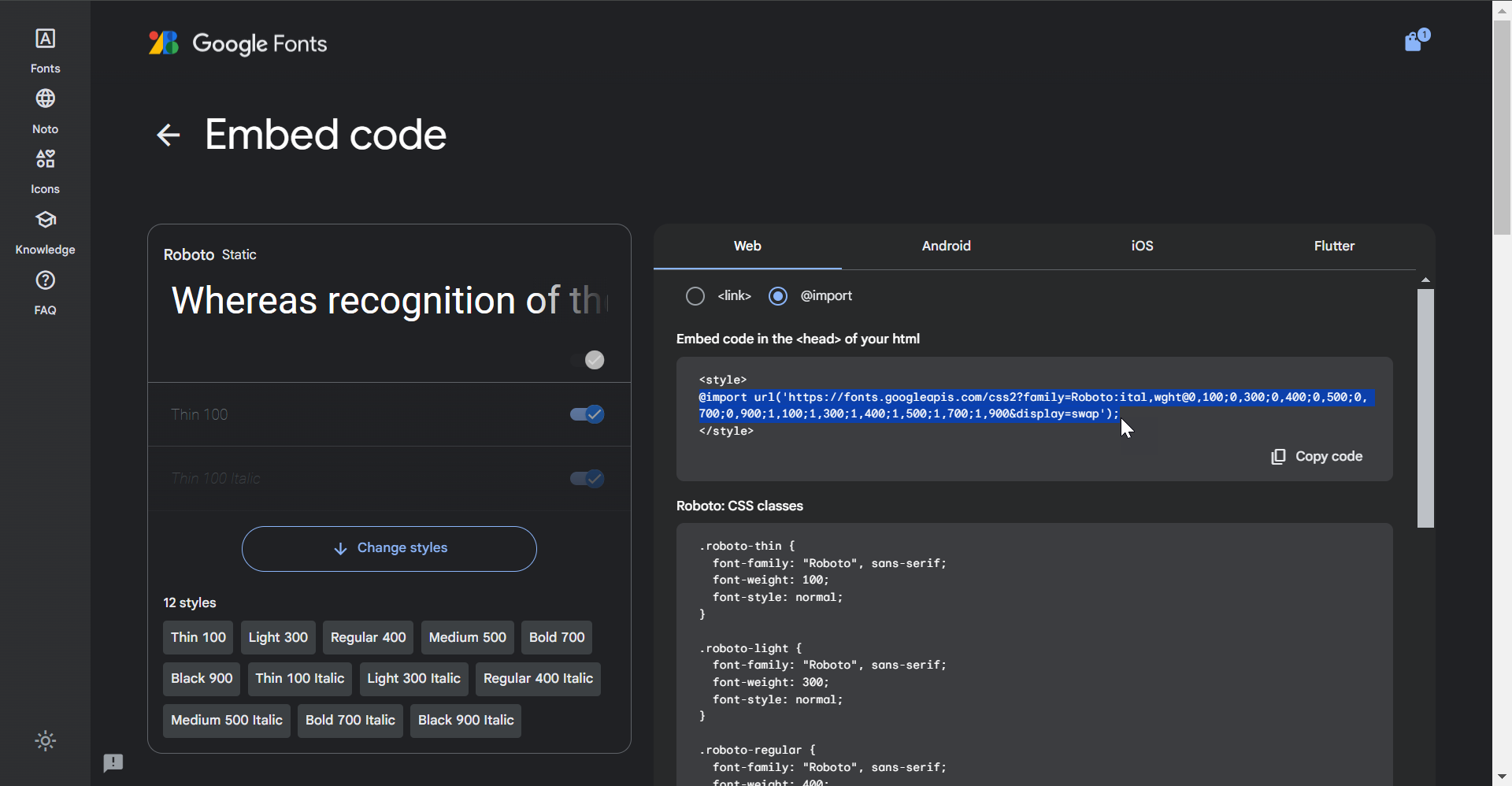Click the page scrollbar down arrow
Viewport: 1512px width, 786px height.
point(1502,777)
